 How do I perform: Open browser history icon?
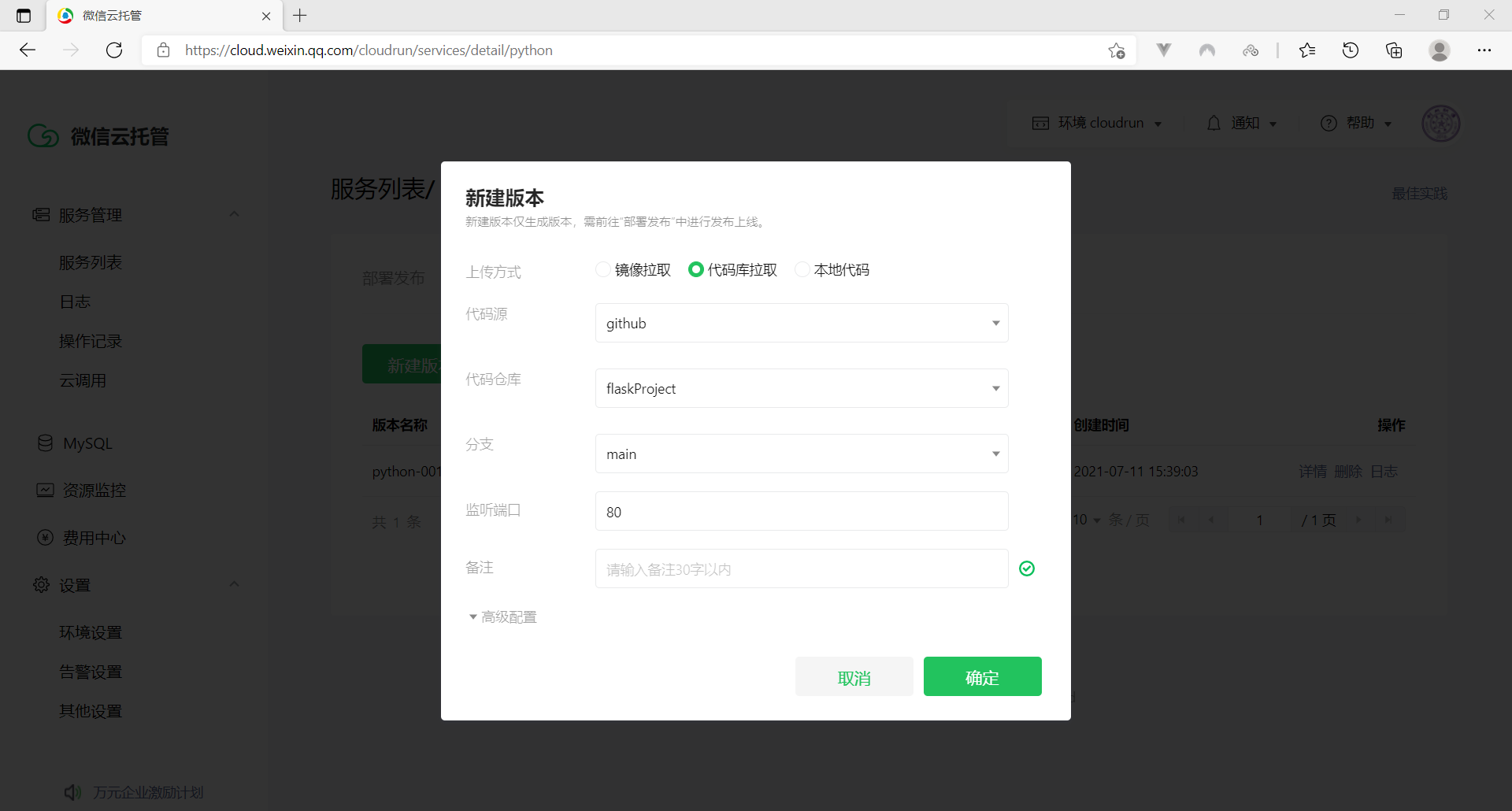(x=1351, y=50)
